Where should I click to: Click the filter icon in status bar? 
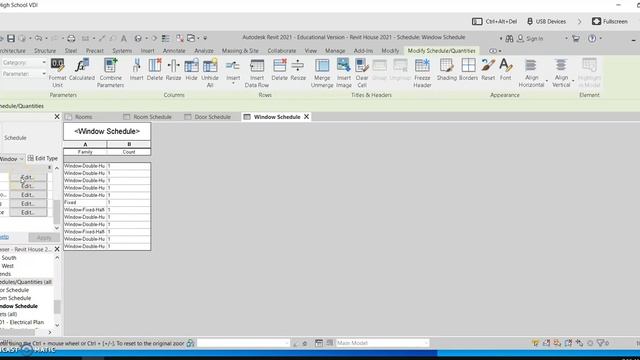[x=600, y=343]
